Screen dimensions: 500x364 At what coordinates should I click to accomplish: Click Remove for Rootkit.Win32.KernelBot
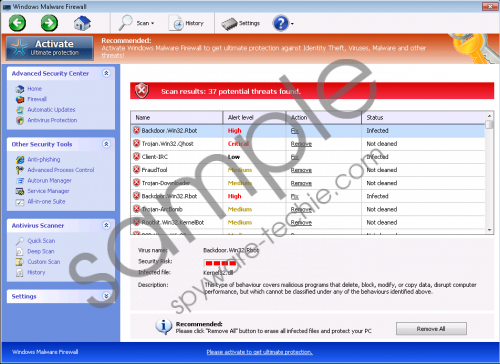(x=301, y=222)
